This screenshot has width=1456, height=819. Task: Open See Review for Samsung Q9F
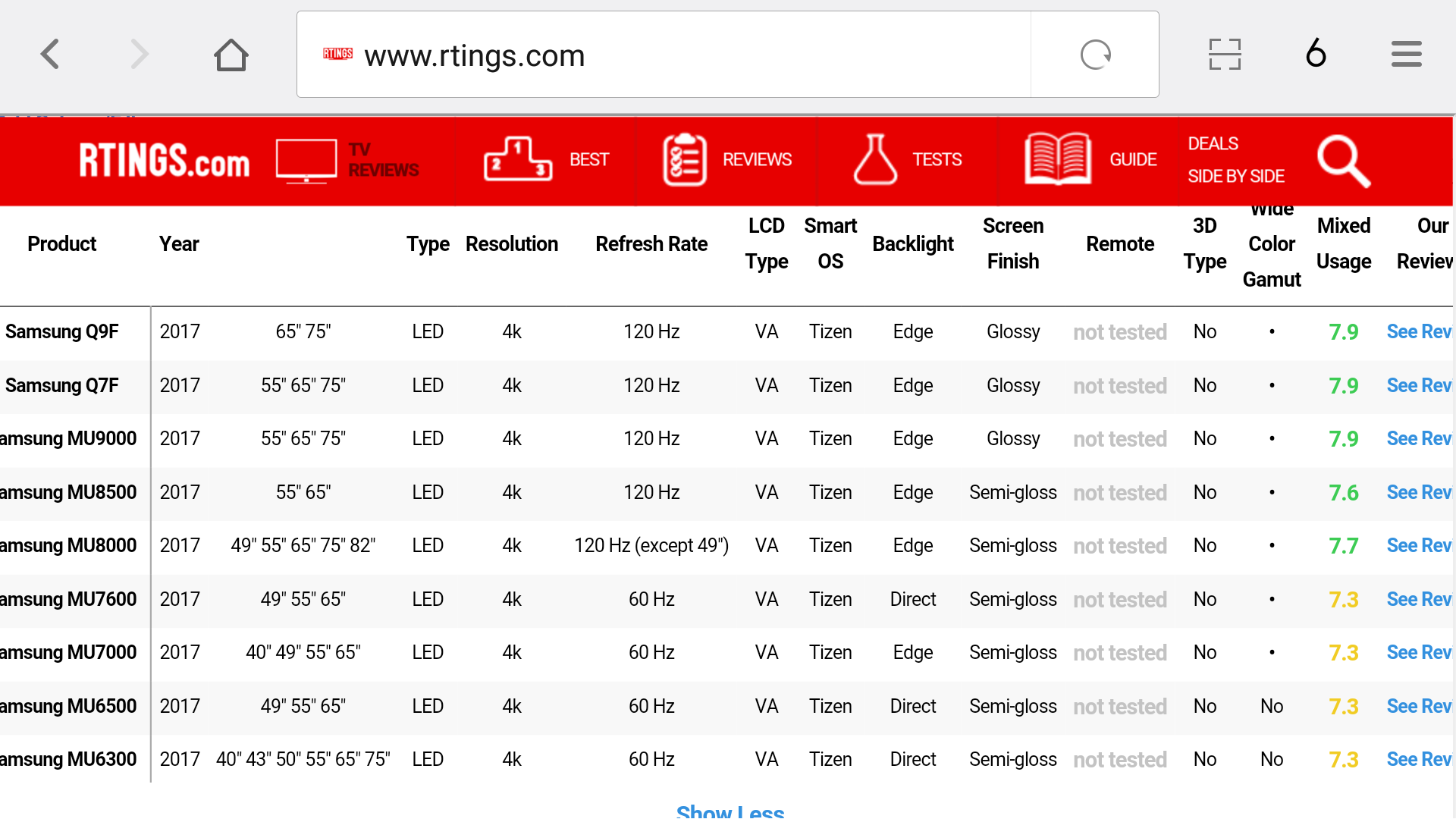tap(1418, 332)
